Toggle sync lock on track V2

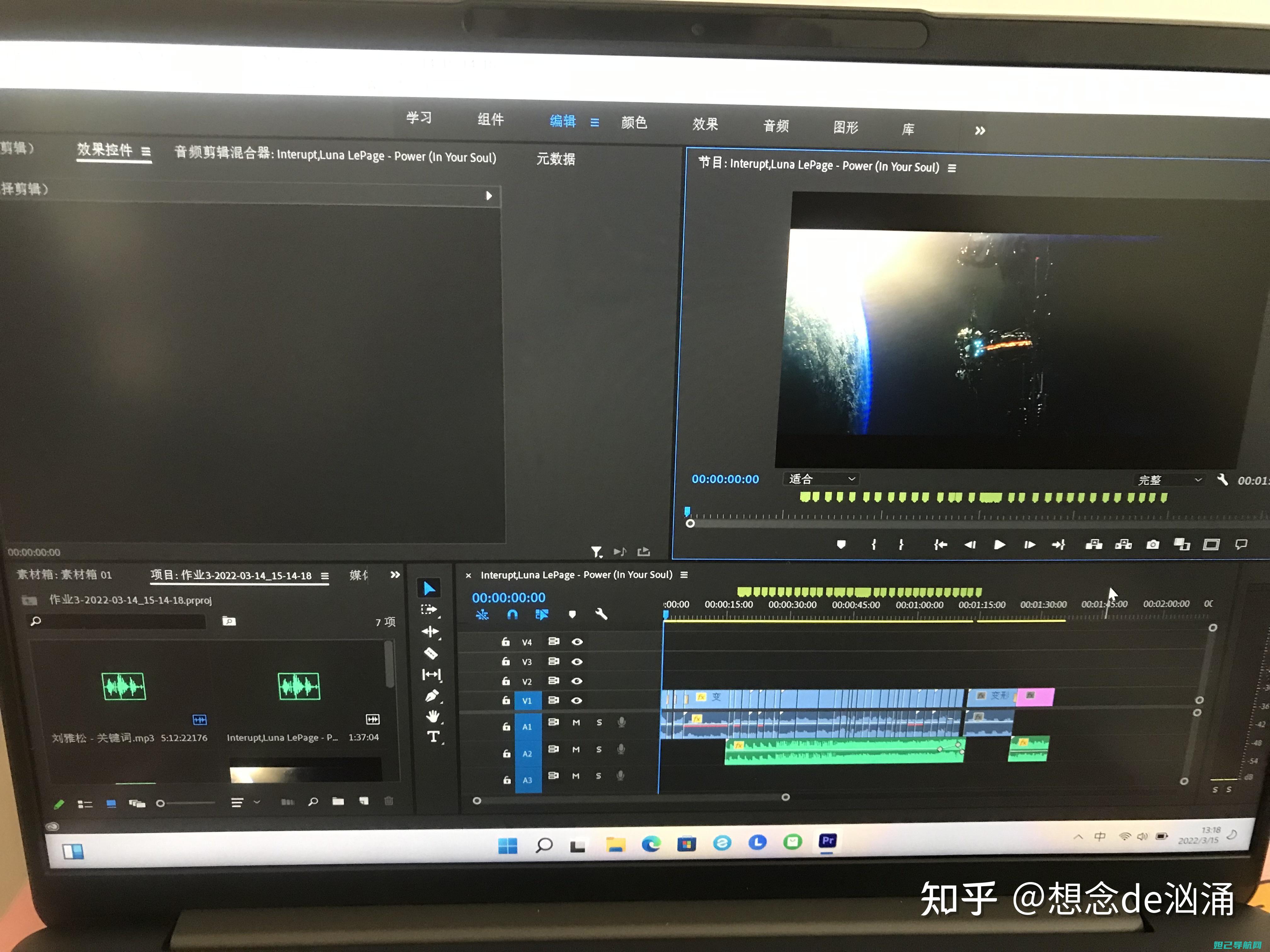[553, 681]
